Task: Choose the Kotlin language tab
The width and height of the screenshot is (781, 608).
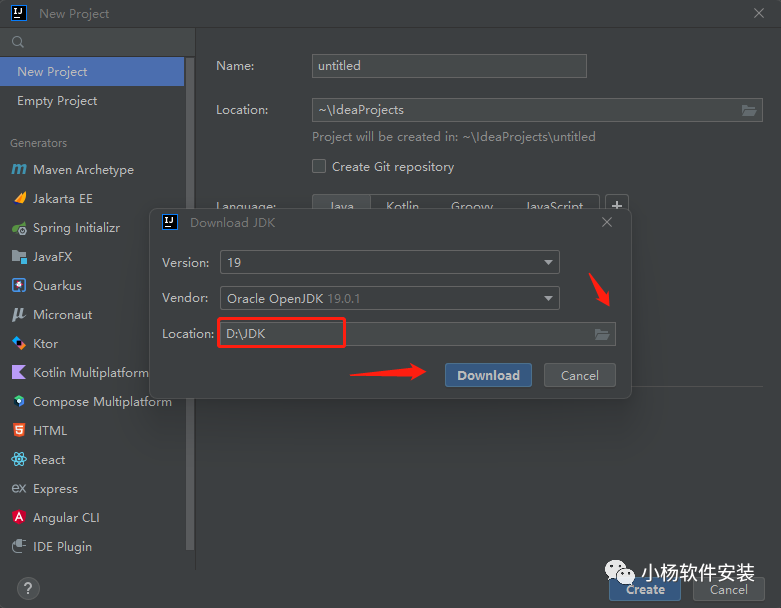Action: click(402, 206)
